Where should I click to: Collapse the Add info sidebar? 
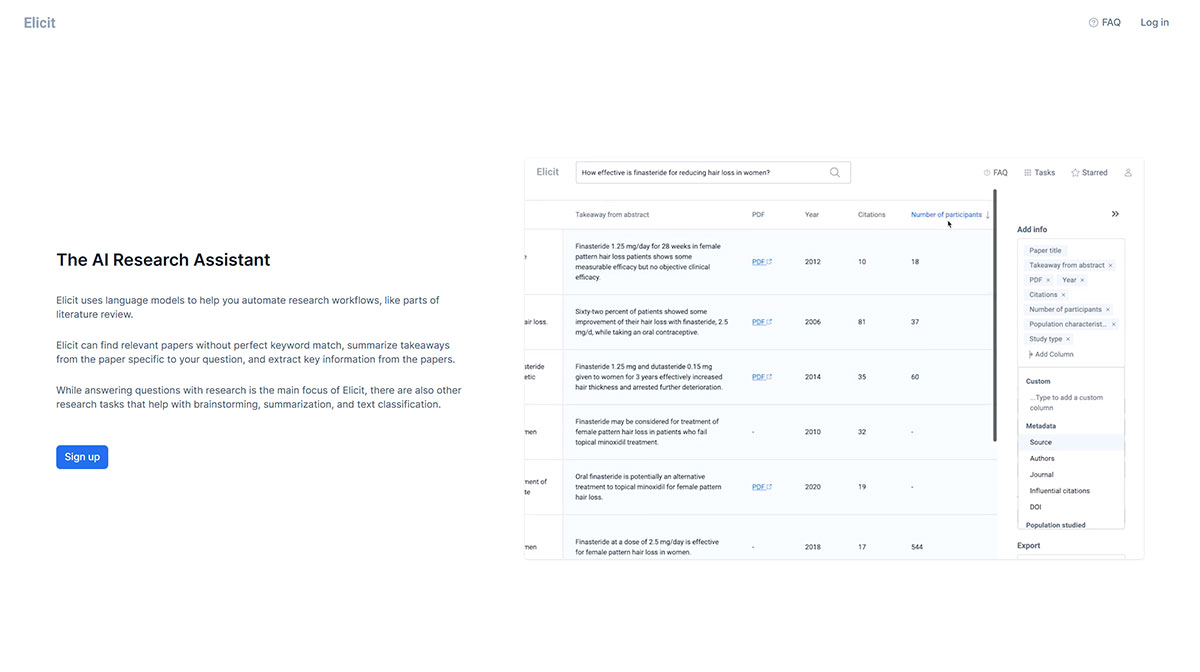tap(1115, 213)
